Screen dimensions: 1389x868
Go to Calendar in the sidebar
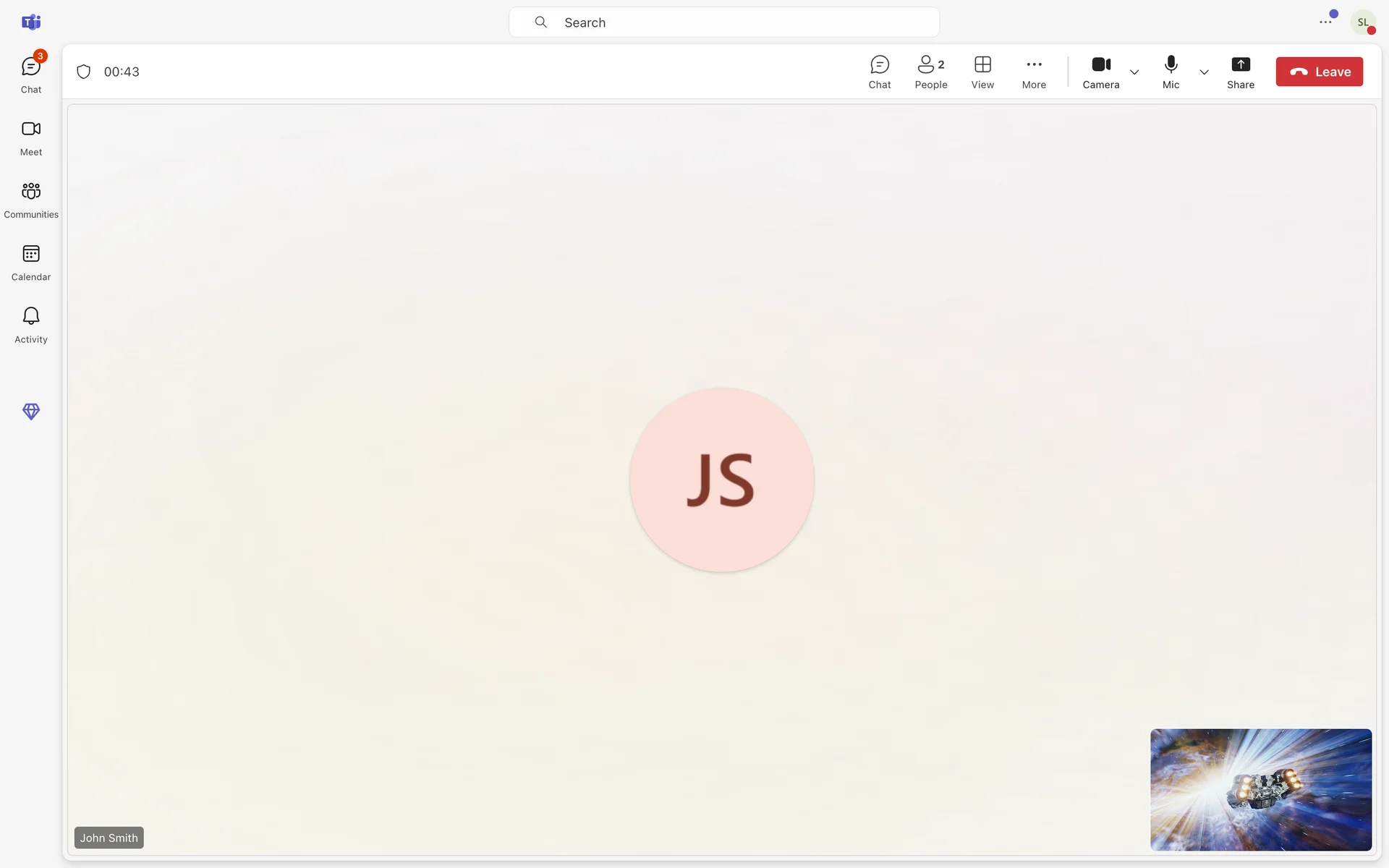pyautogui.click(x=31, y=262)
